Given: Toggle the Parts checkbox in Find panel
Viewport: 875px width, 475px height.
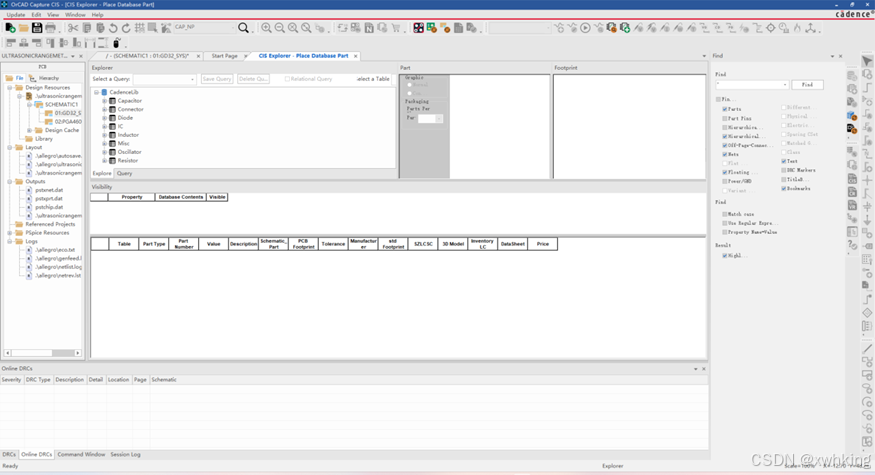Looking at the screenshot, I should (x=725, y=109).
